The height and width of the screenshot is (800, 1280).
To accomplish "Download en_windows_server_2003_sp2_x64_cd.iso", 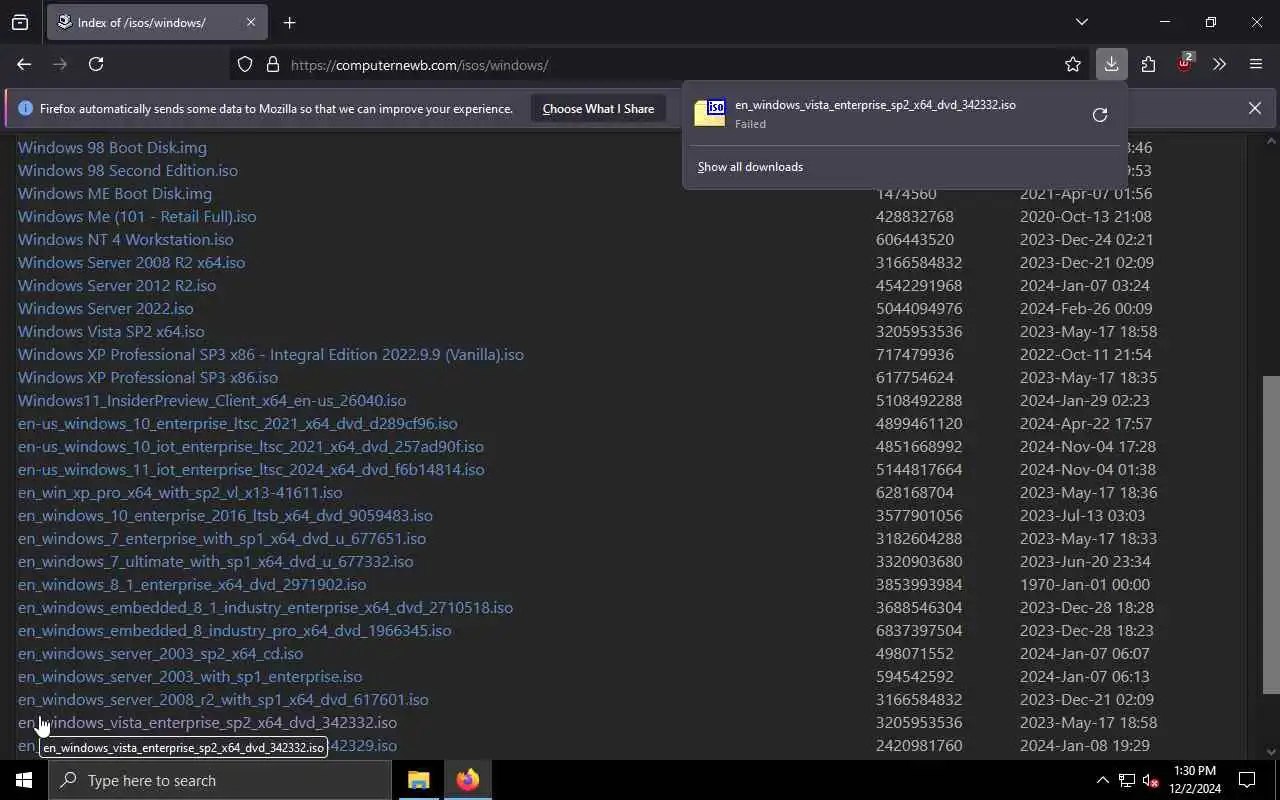I will click(x=160, y=653).
